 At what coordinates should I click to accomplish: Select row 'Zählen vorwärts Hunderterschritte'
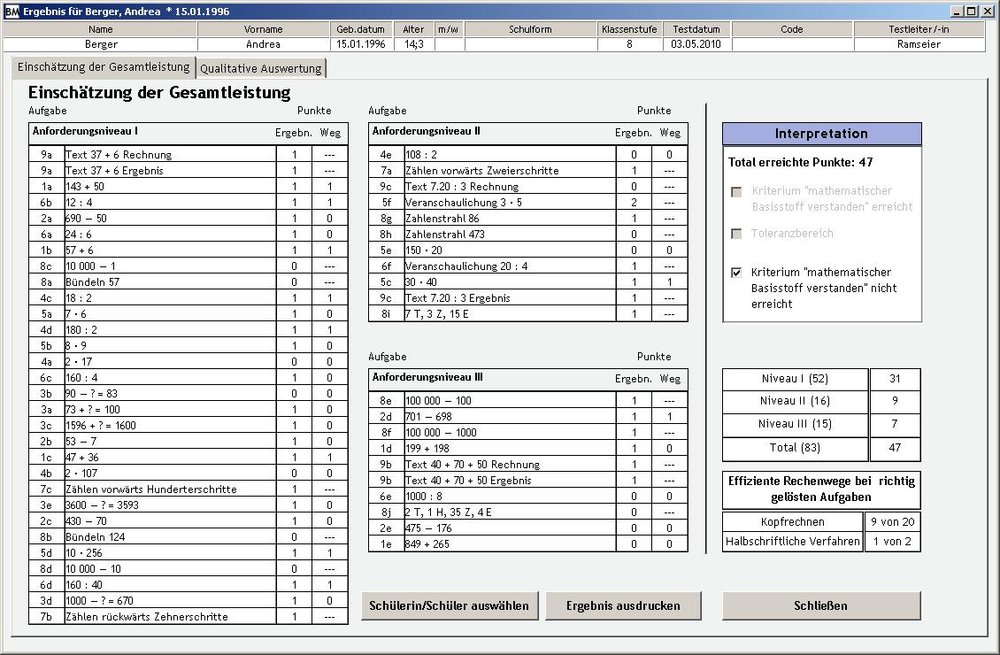click(188, 489)
